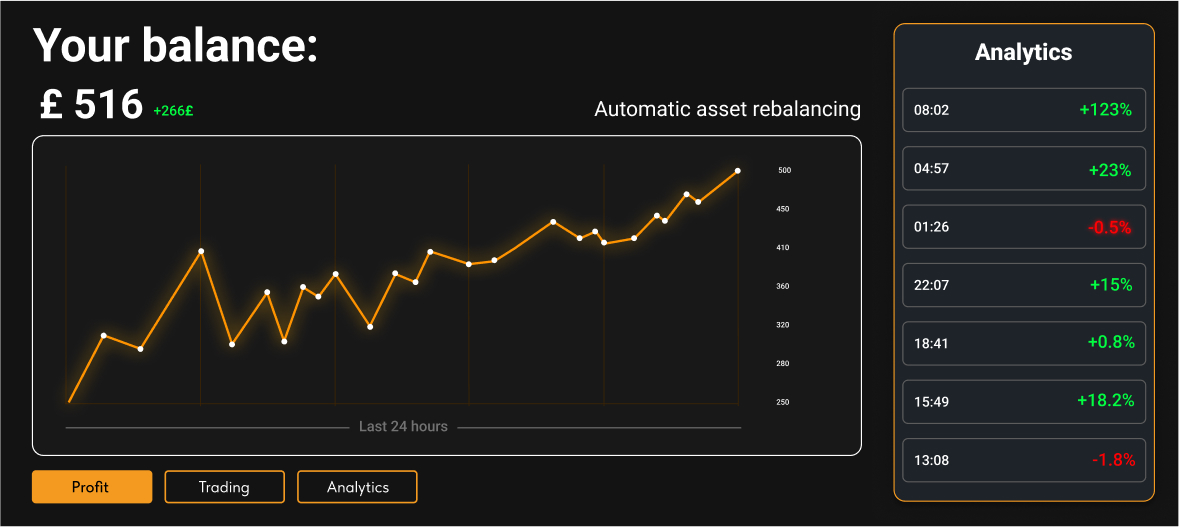
Task: Click the 01:26 entry with -0.5% loss
Action: click(1023, 227)
